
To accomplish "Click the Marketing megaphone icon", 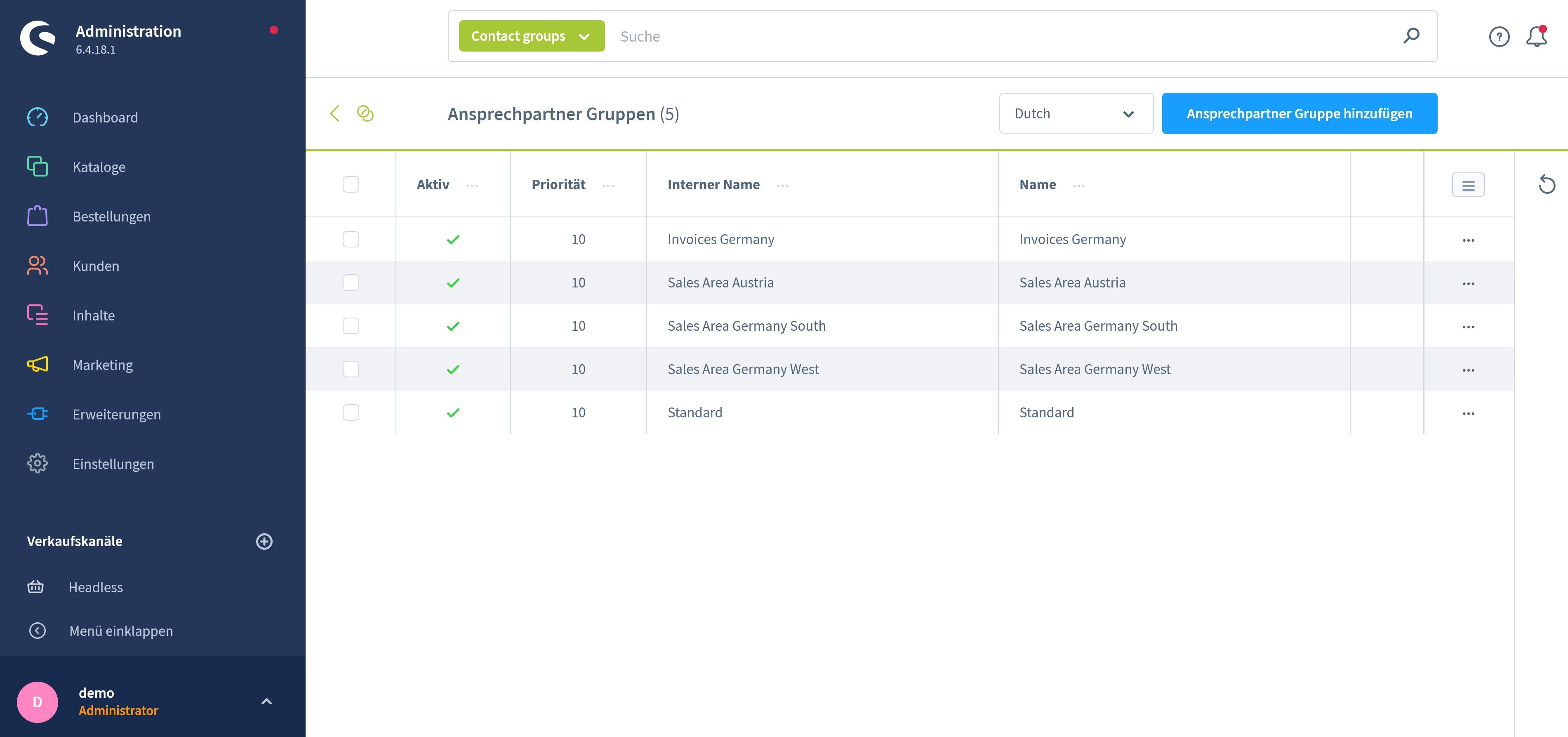I will [x=38, y=365].
